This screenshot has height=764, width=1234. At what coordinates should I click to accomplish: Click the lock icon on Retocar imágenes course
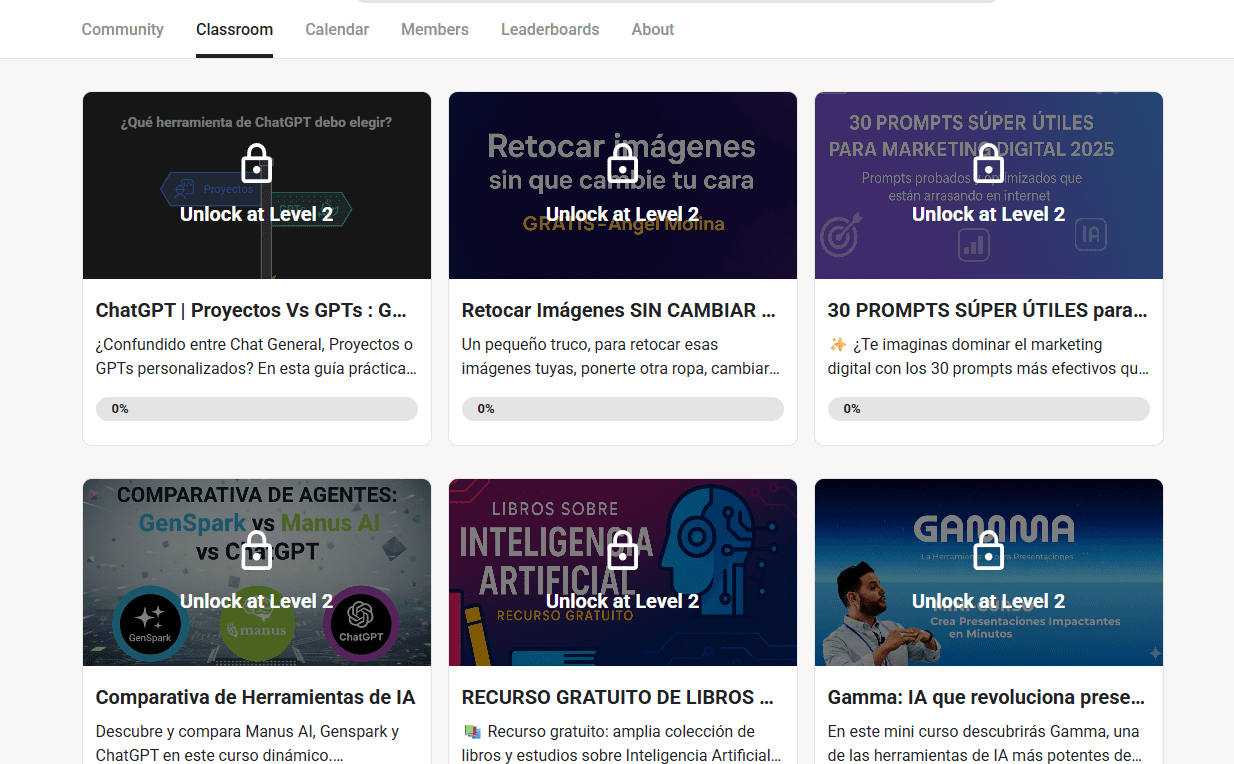623,164
